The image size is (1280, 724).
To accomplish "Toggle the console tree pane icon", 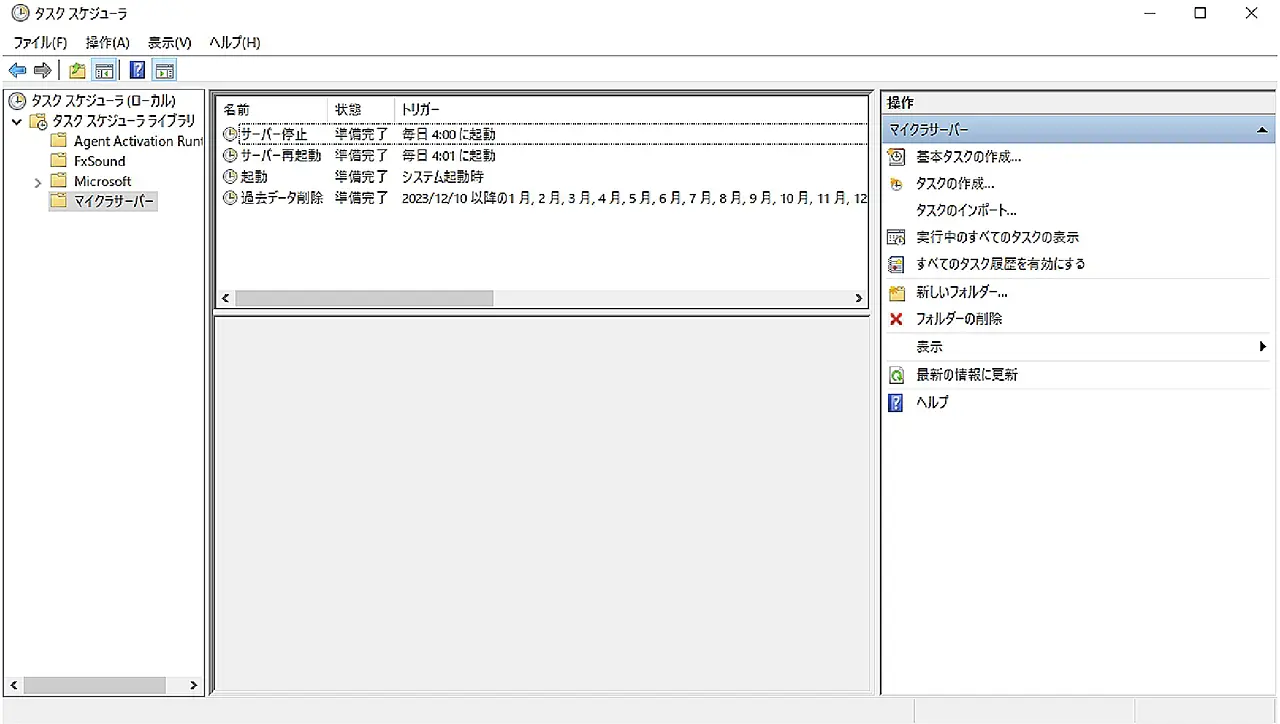I will coord(103,70).
